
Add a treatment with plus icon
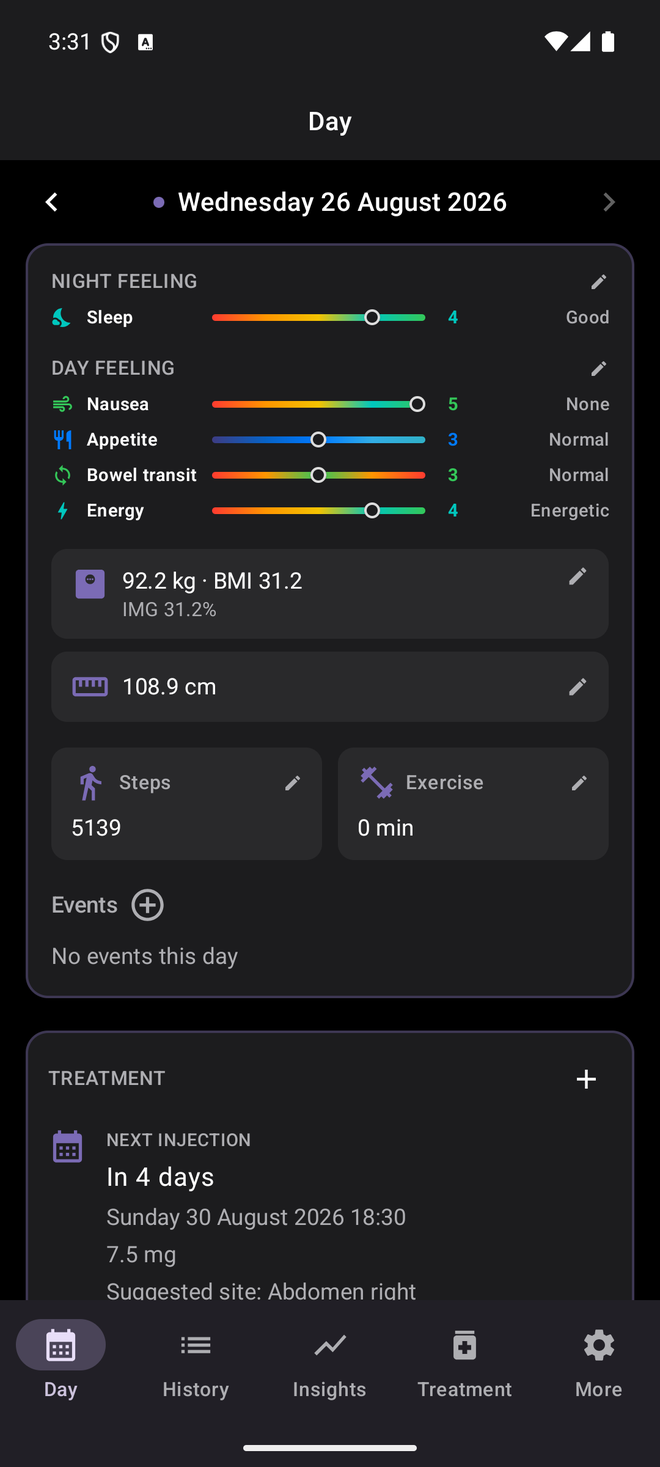click(586, 1079)
